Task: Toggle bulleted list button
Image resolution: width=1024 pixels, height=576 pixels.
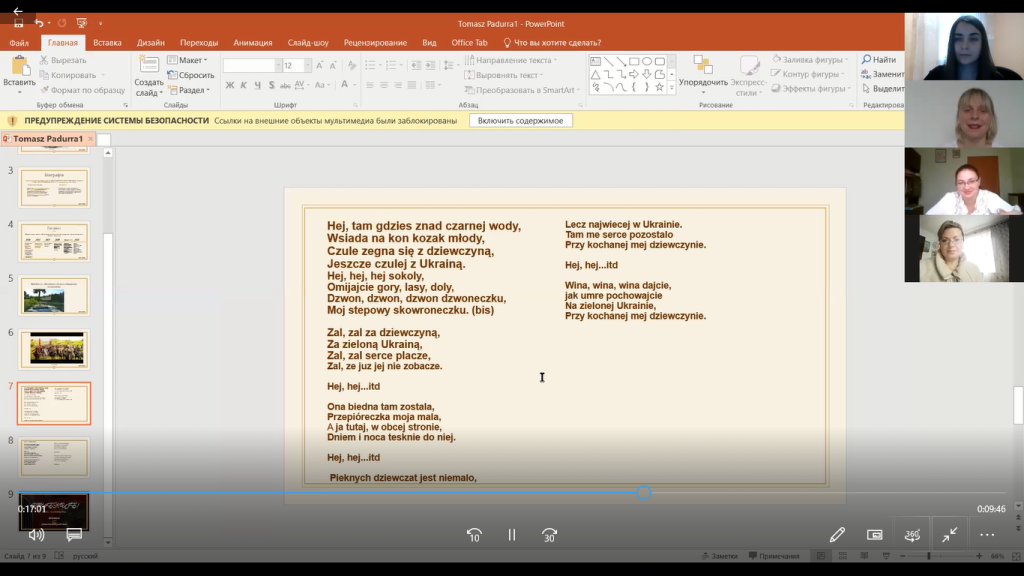Action: 372,65
